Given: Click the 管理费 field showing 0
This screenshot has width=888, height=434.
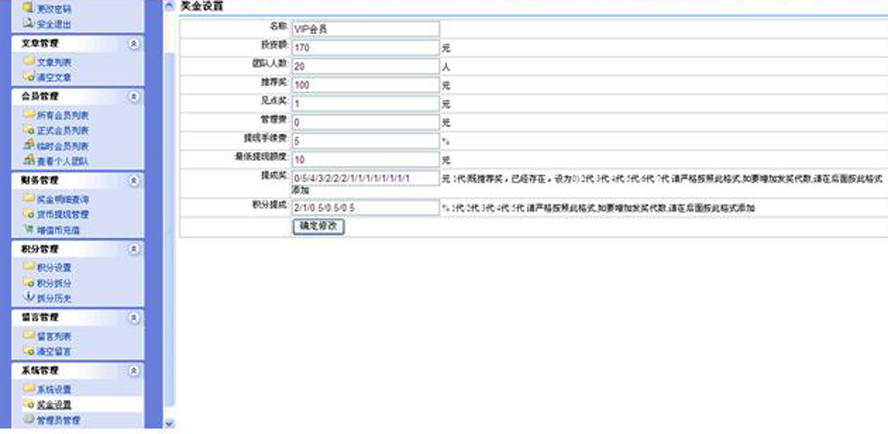Looking at the screenshot, I should coord(366,122).
